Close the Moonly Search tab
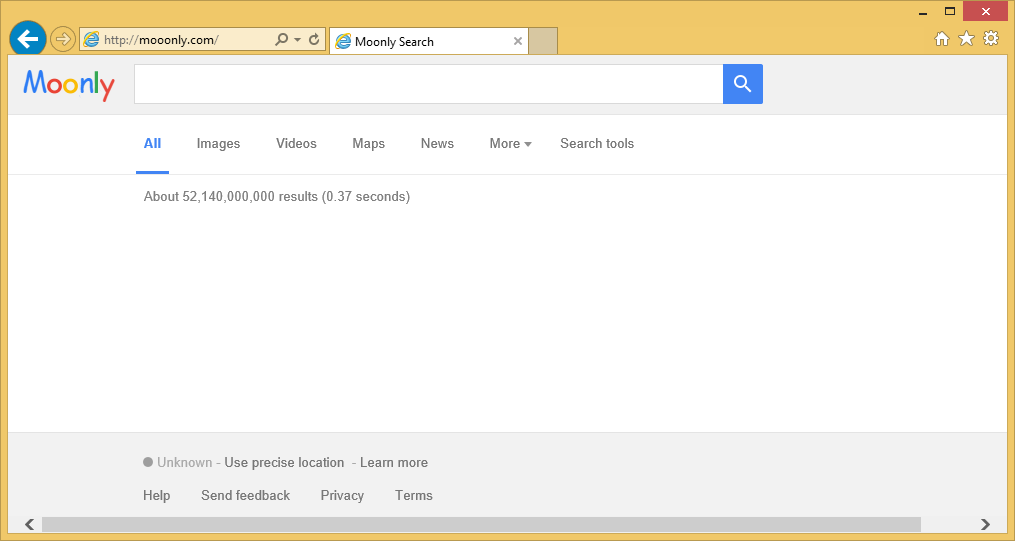This screenshot has width=1015, height=541. [517, 41]
